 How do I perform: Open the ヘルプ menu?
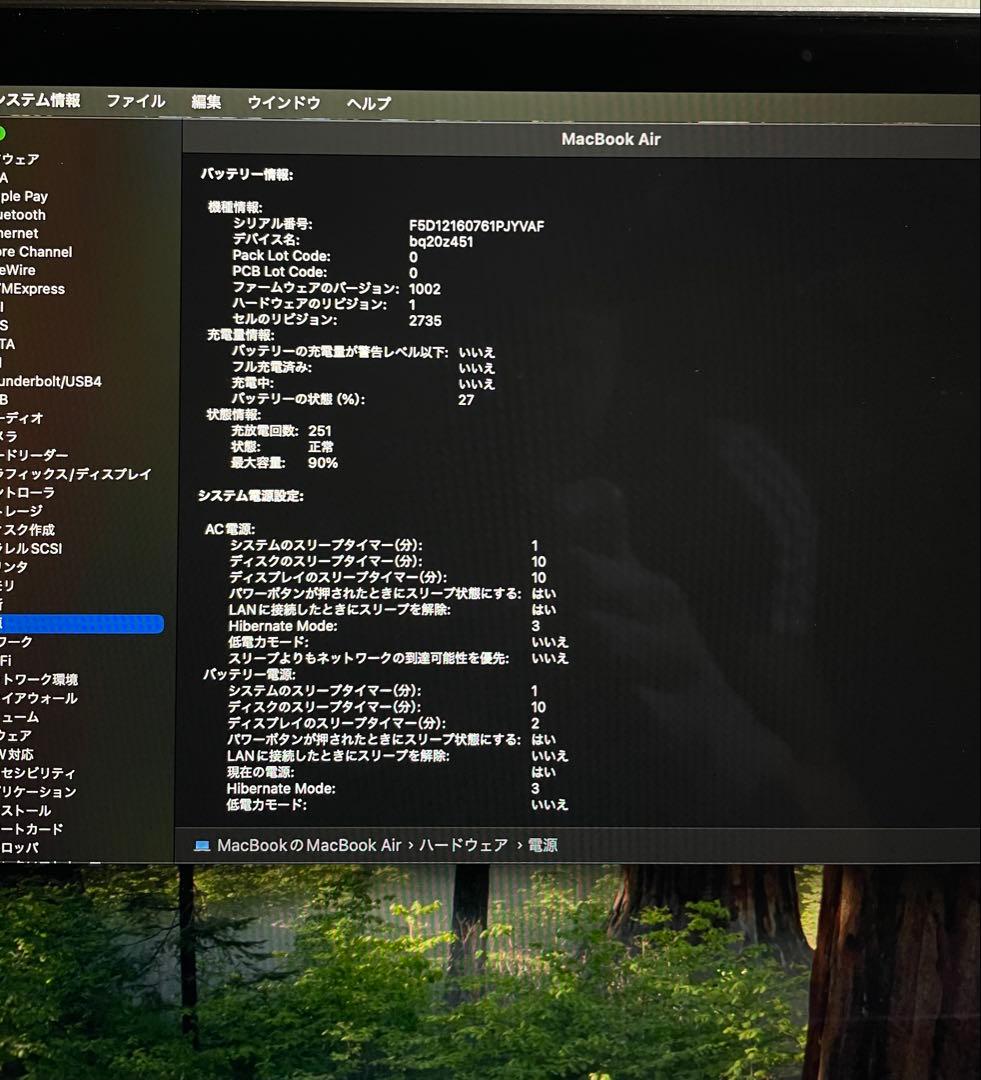tap(369, 103)
